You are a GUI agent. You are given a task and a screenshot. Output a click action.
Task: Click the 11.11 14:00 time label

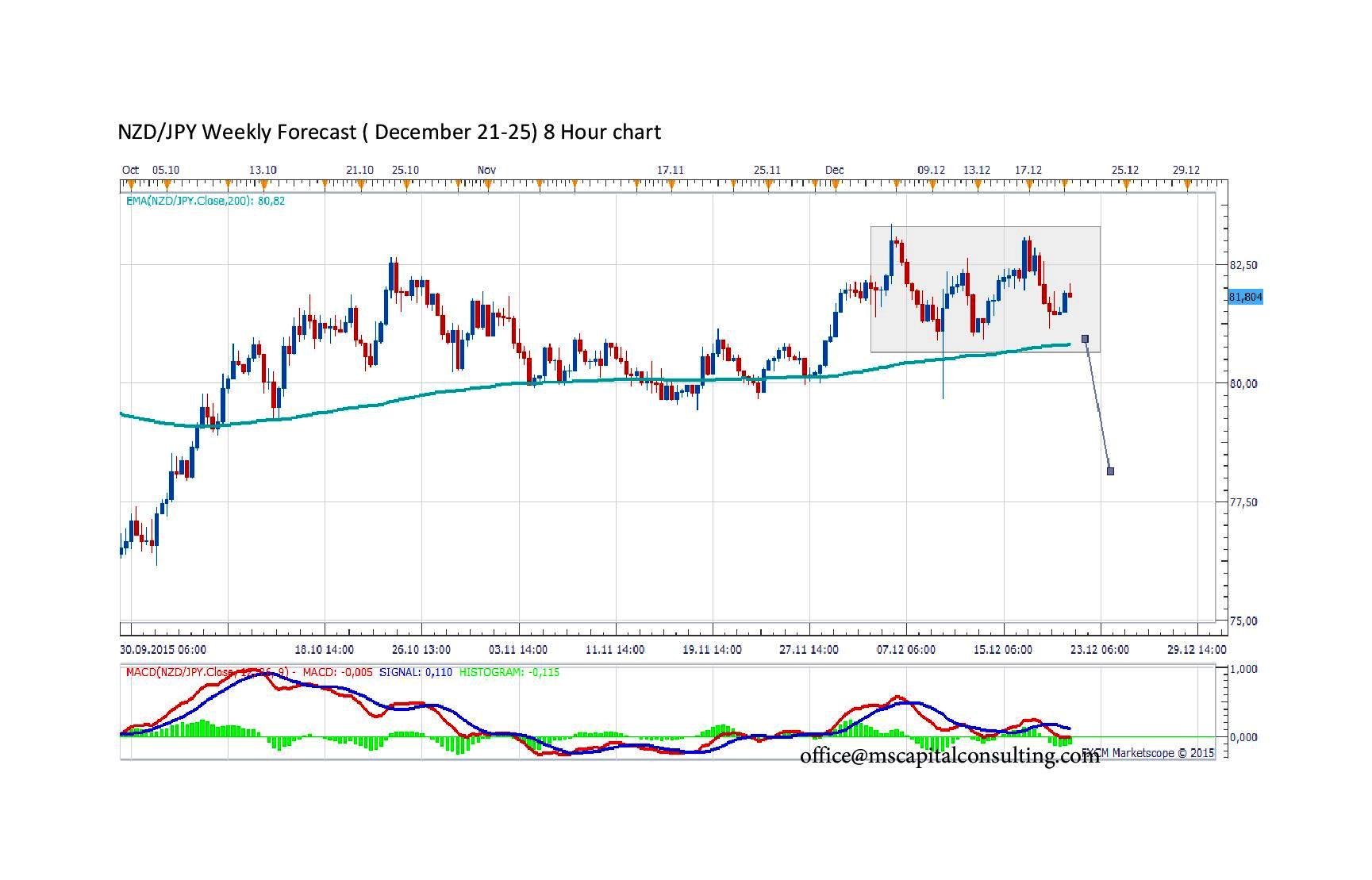(x=615, y=650)
